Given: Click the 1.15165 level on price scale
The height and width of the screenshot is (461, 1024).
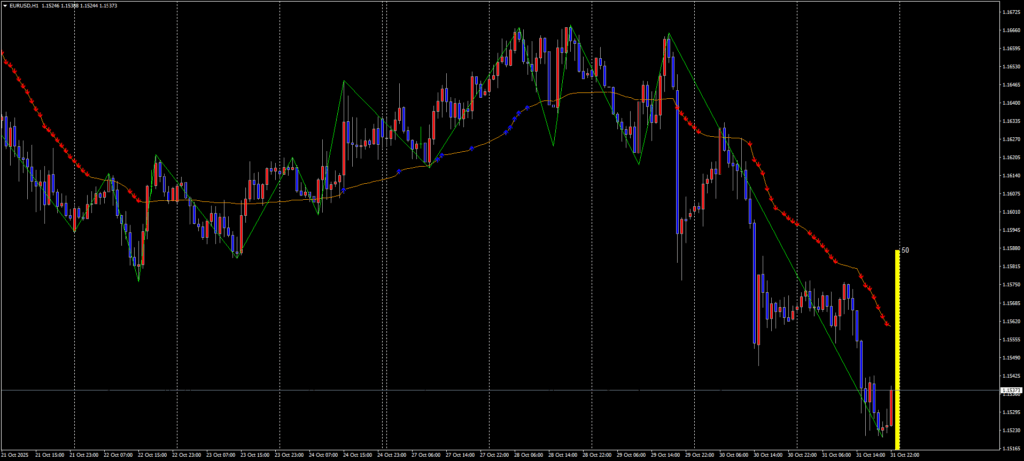Looking at the screenshot, I should (x=1009, y=448).
